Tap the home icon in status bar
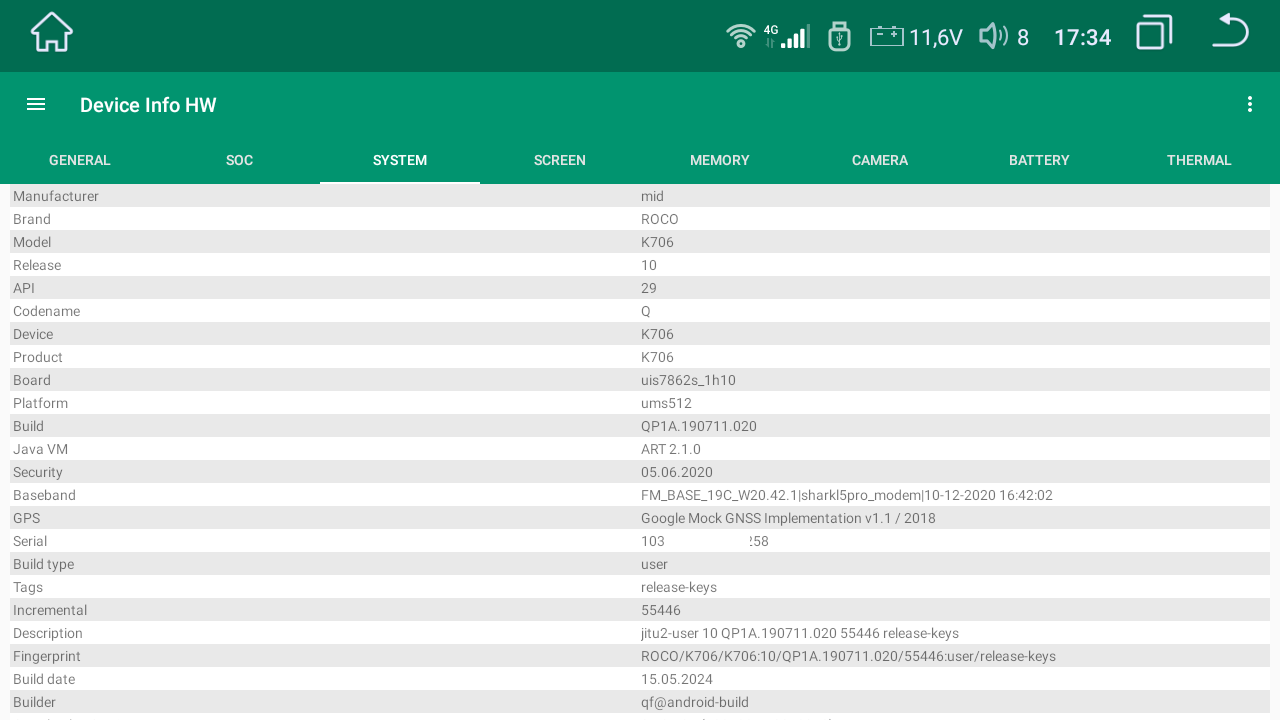Screen dimensions: 1280x720 (x=52, y=32)
